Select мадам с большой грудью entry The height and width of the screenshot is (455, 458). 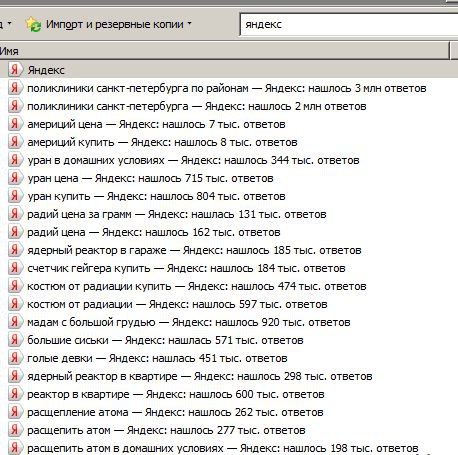pyautogui.click(x=189, y=322)
